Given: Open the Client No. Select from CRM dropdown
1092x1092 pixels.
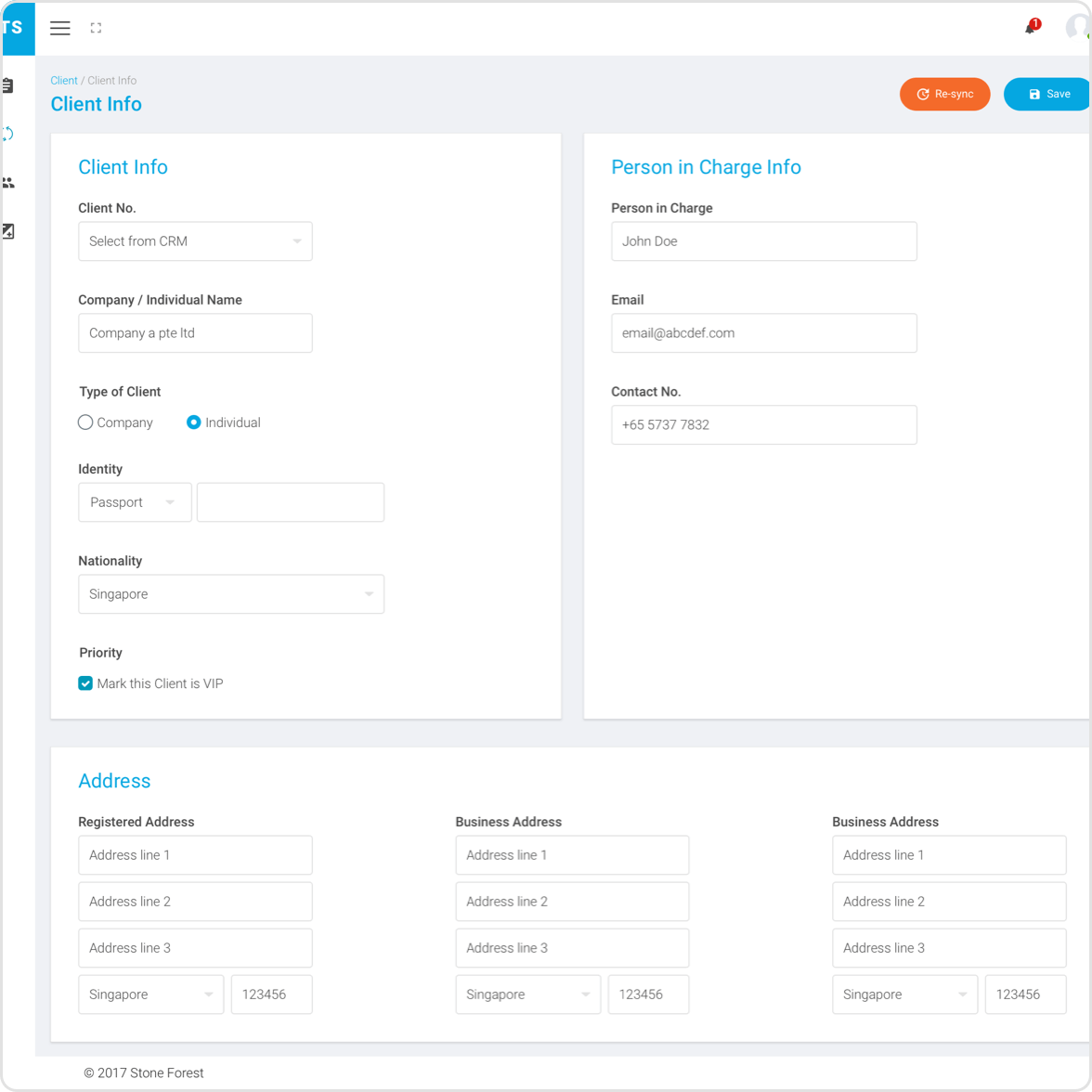Looking at the screenshot, I should click(x=195, y=241).
